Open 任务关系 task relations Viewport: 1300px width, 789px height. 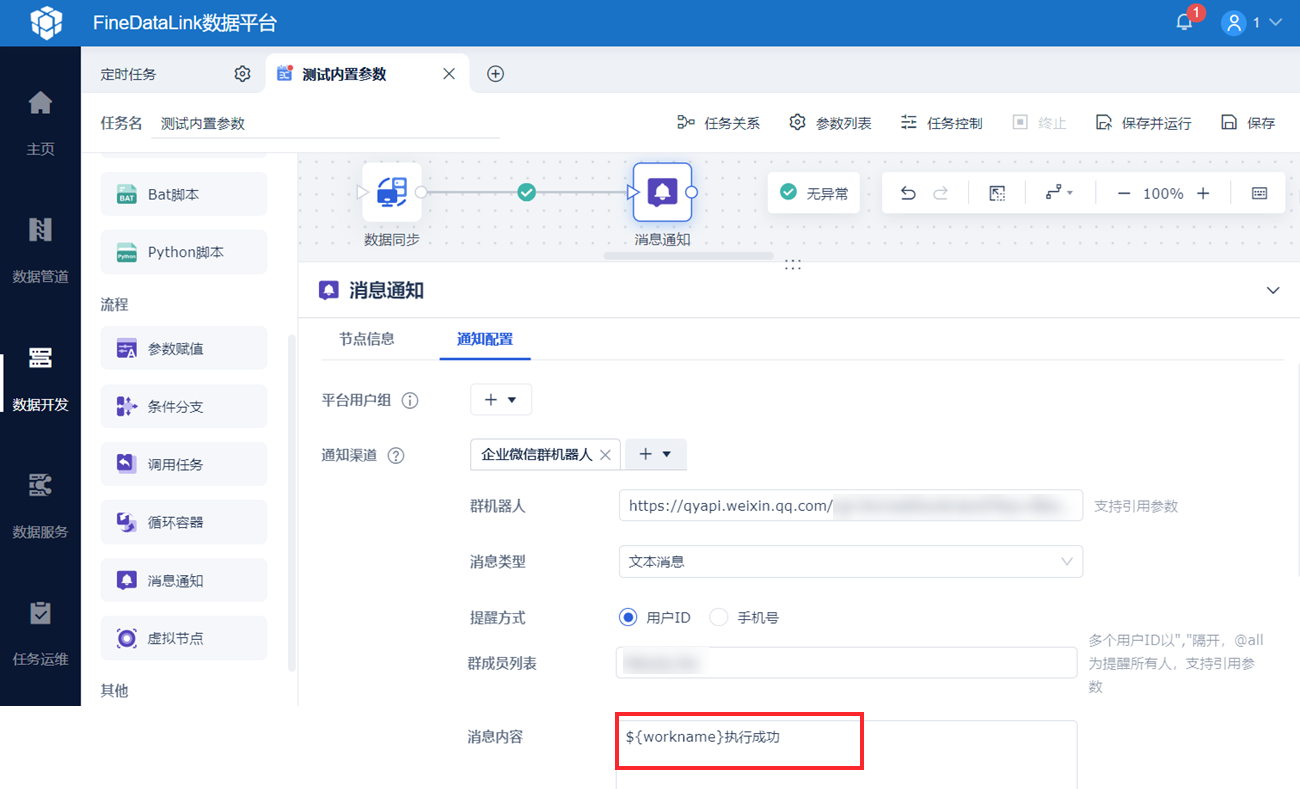tap(718, 123)
